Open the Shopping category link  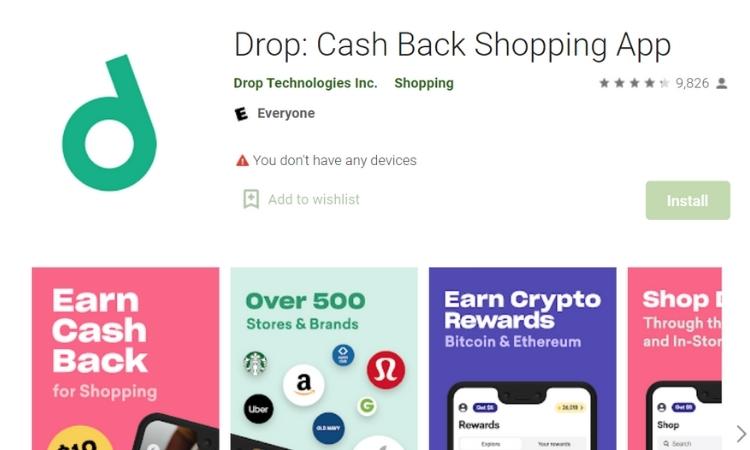pos(424,83)
